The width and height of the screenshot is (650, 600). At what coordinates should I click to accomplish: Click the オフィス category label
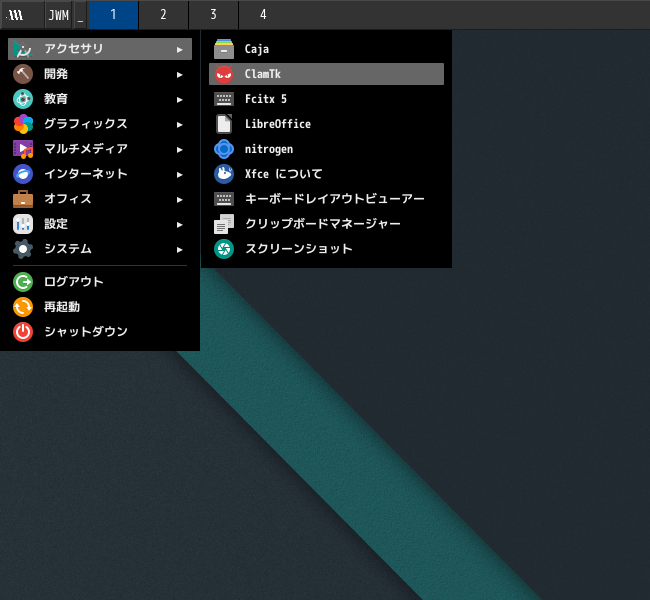[x=68, y=199]
